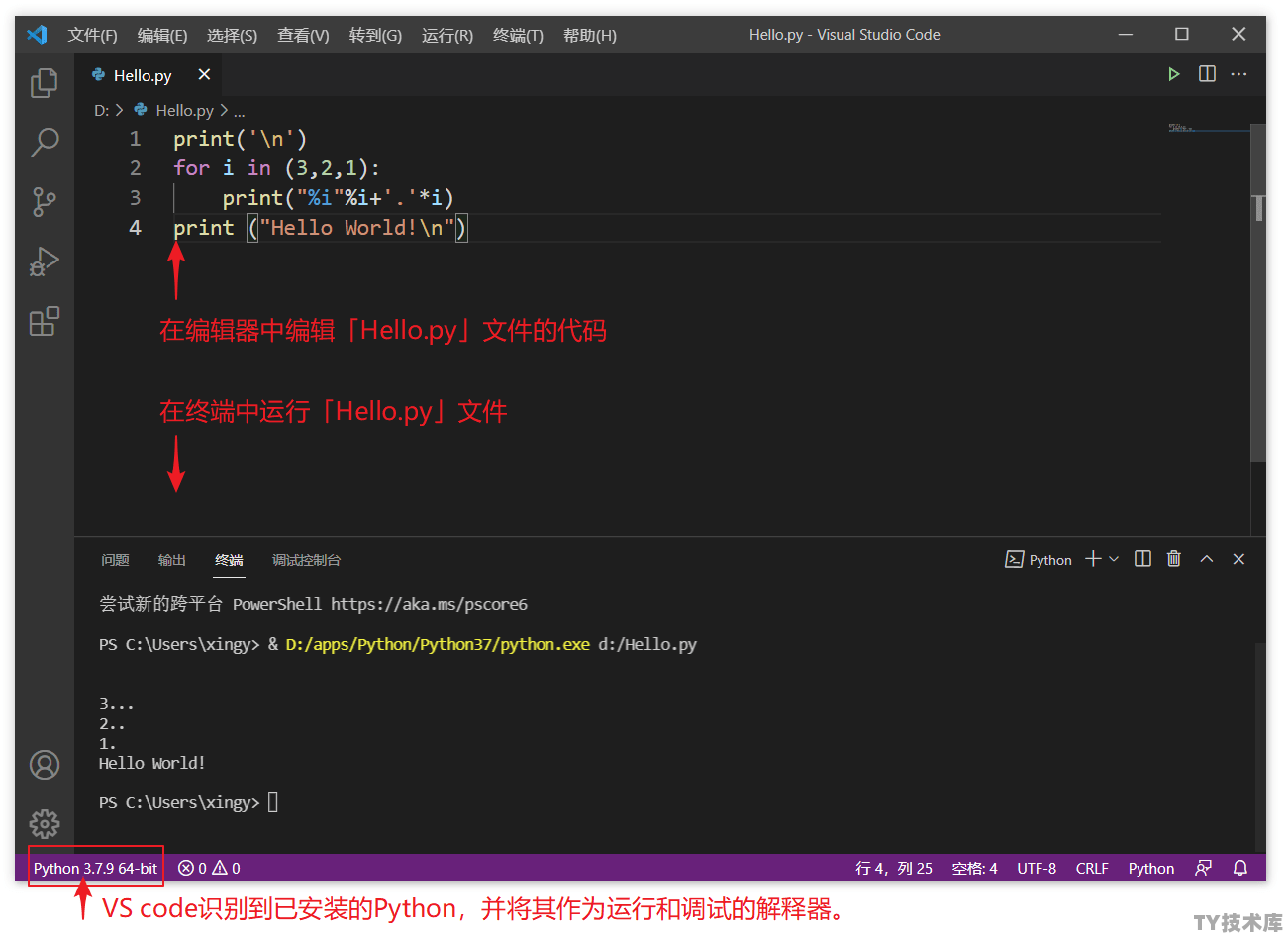This screenshot has height=941, width=1288.
Task: Kill terminal with trash icon
Action: 1174,559
